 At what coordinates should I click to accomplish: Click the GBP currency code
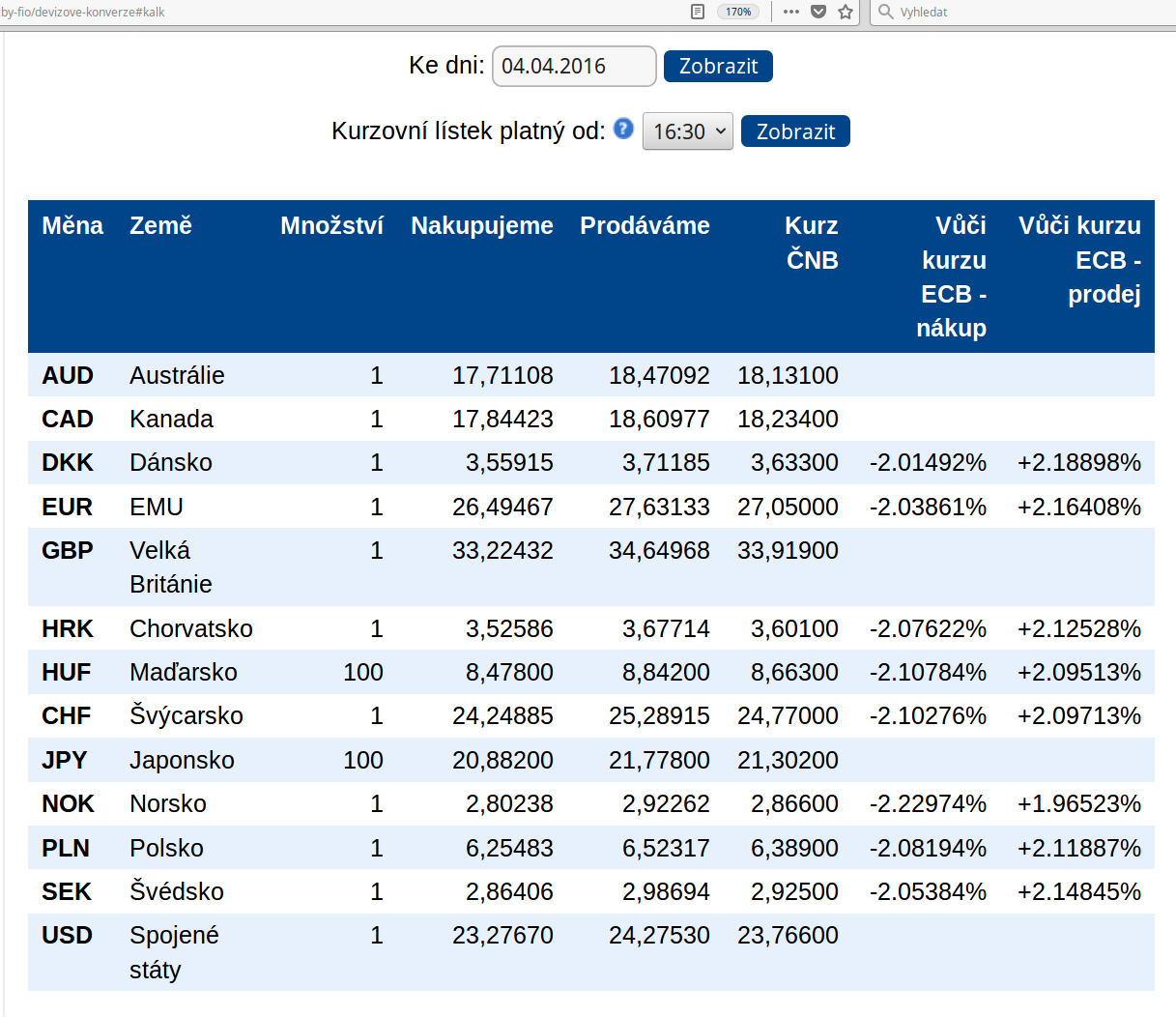coord(68,550)
